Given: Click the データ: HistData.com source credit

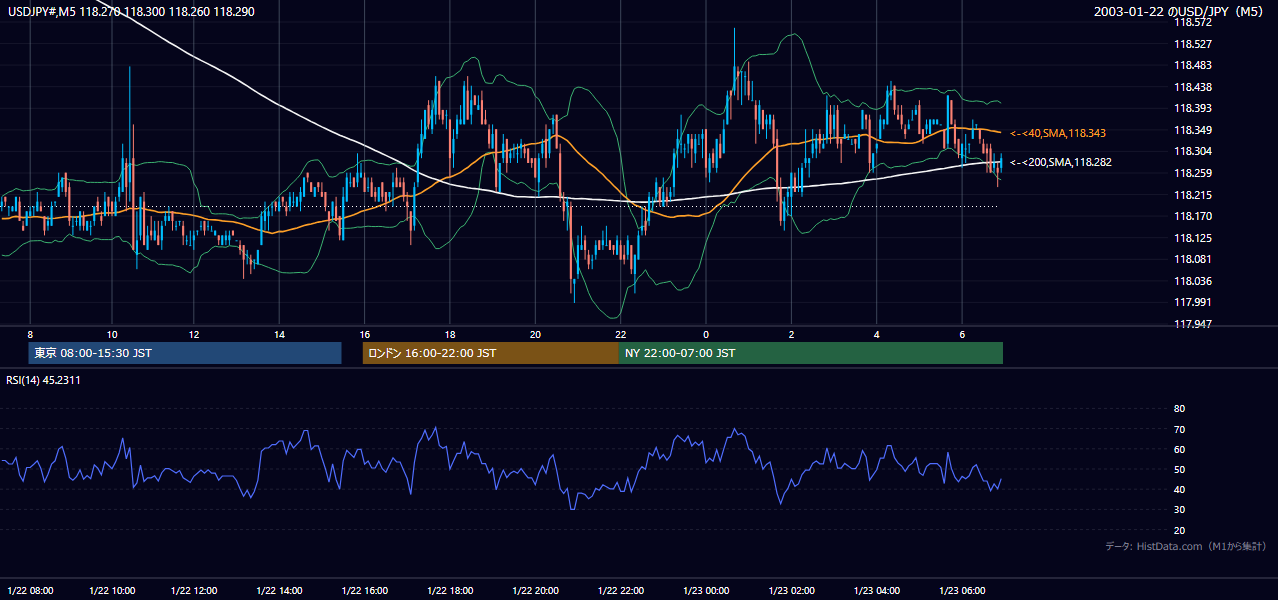Looking at the screenshot, I should point(1186,546).
